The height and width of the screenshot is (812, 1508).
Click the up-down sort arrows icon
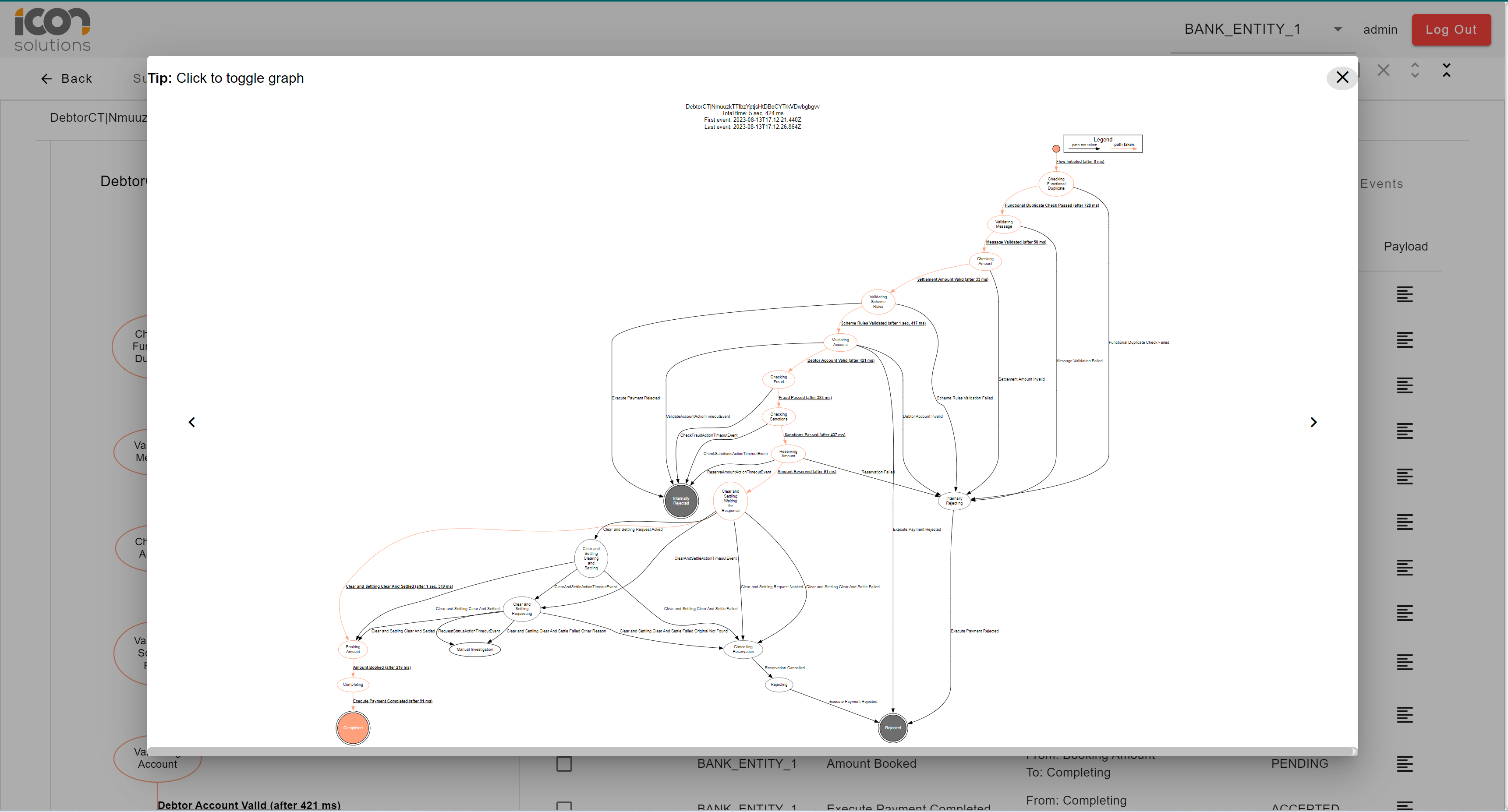[x=1414, y=70]
